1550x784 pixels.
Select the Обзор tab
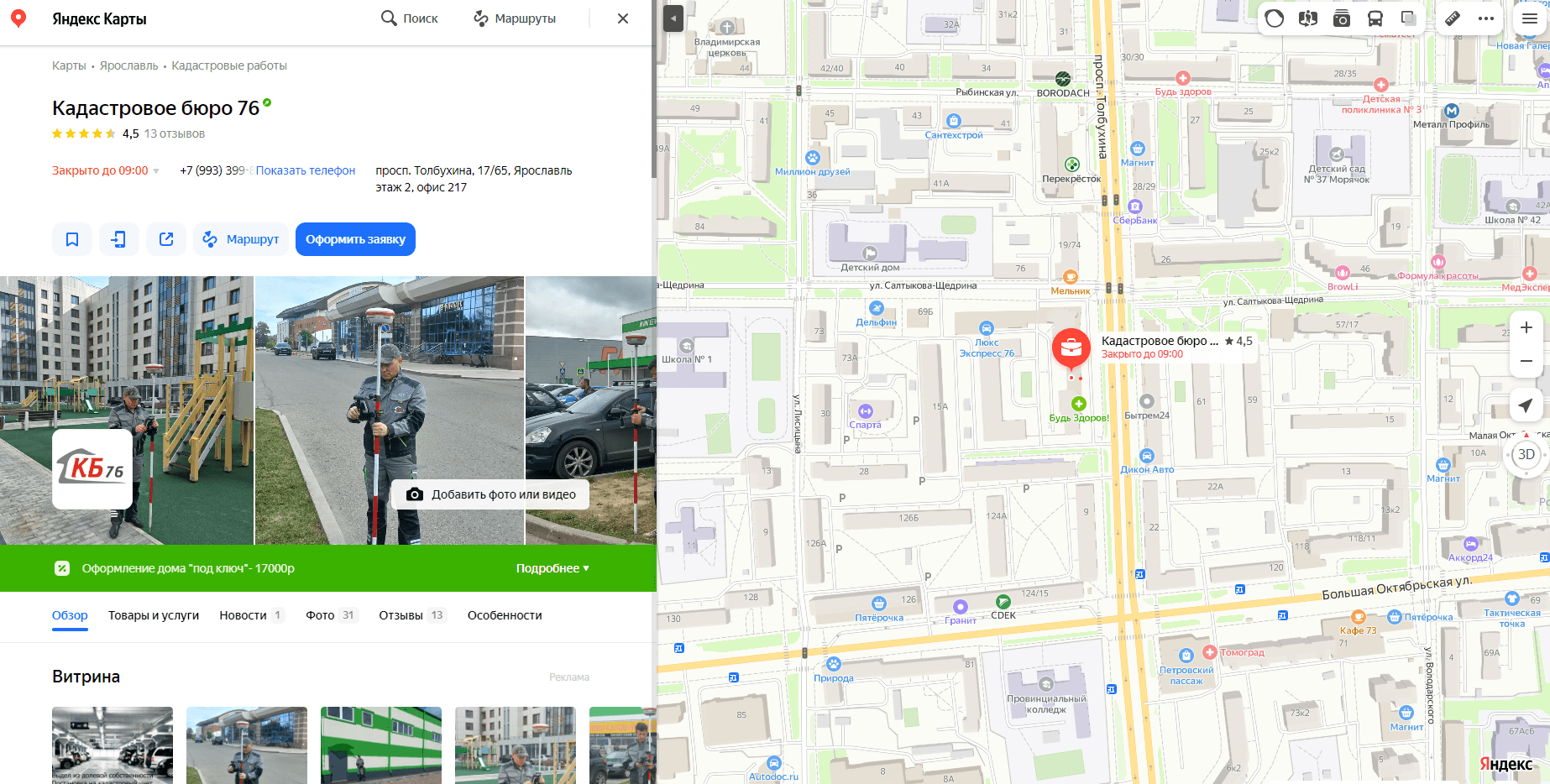pos(70,615)
